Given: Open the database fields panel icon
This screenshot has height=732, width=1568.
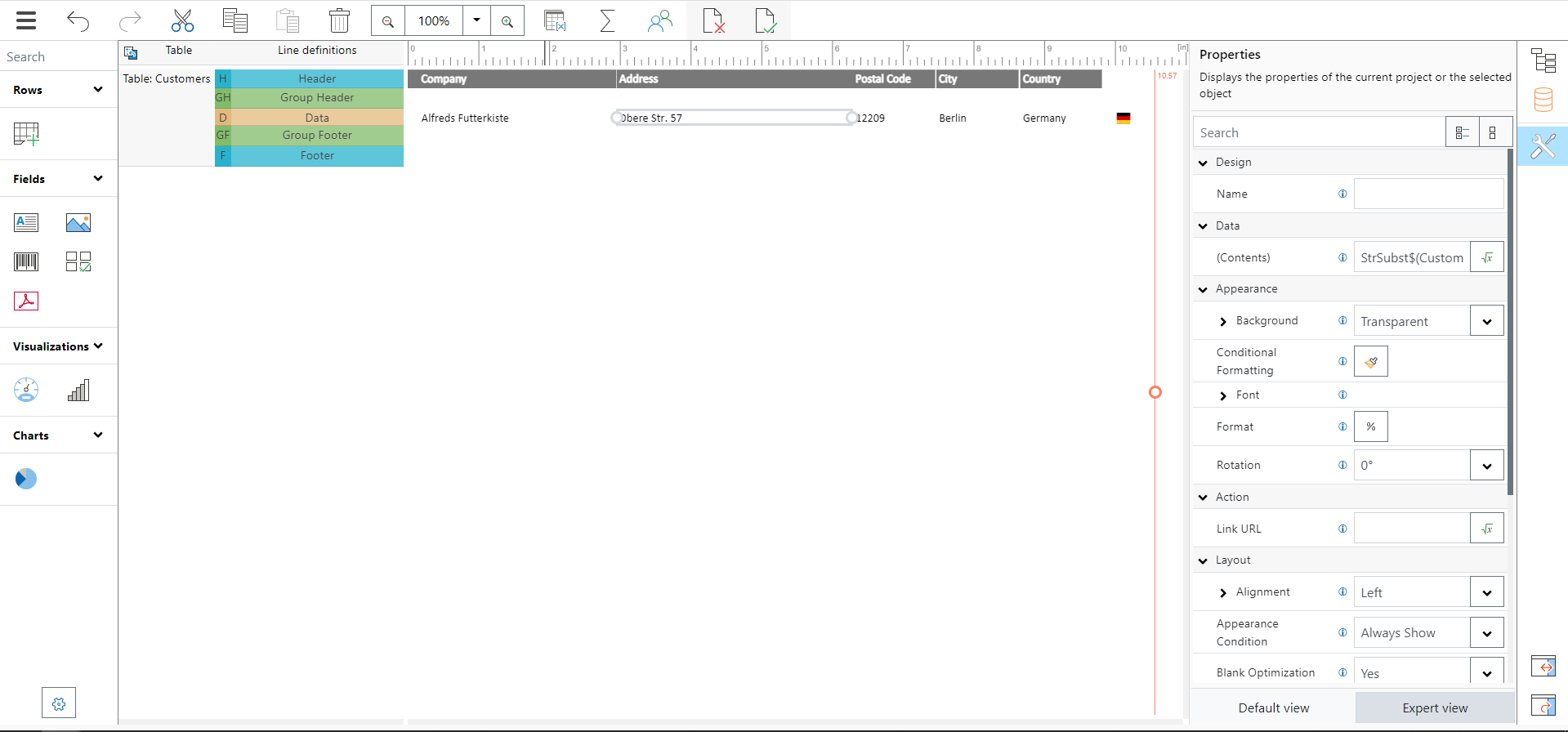Looking at the screenshot, I should click(1543, 100).
